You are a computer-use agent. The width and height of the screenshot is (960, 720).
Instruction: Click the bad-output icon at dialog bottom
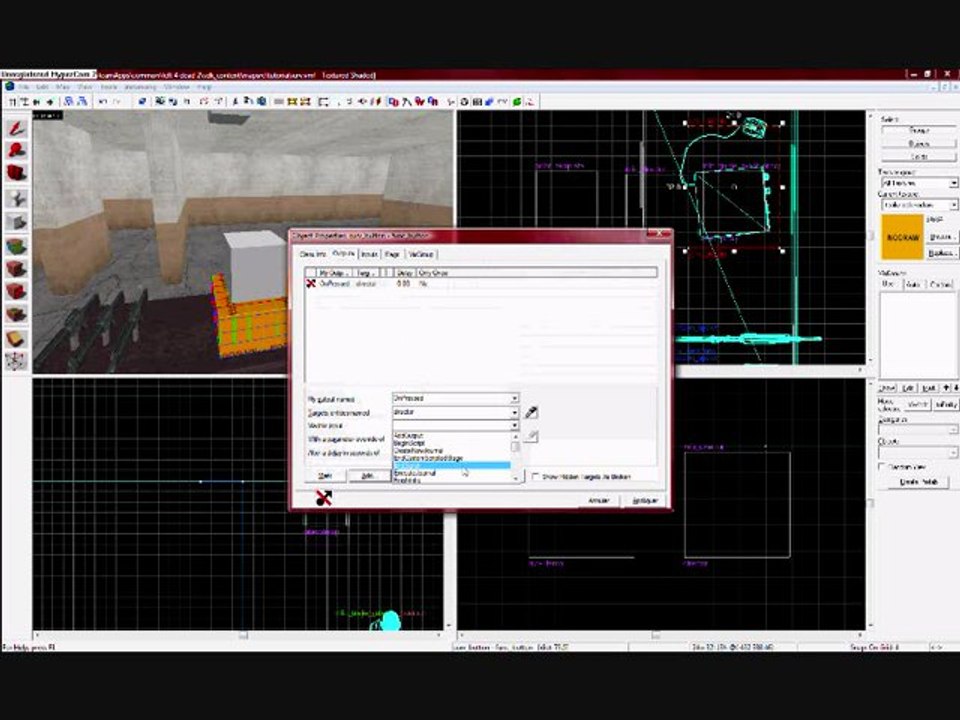coord(323,498)
